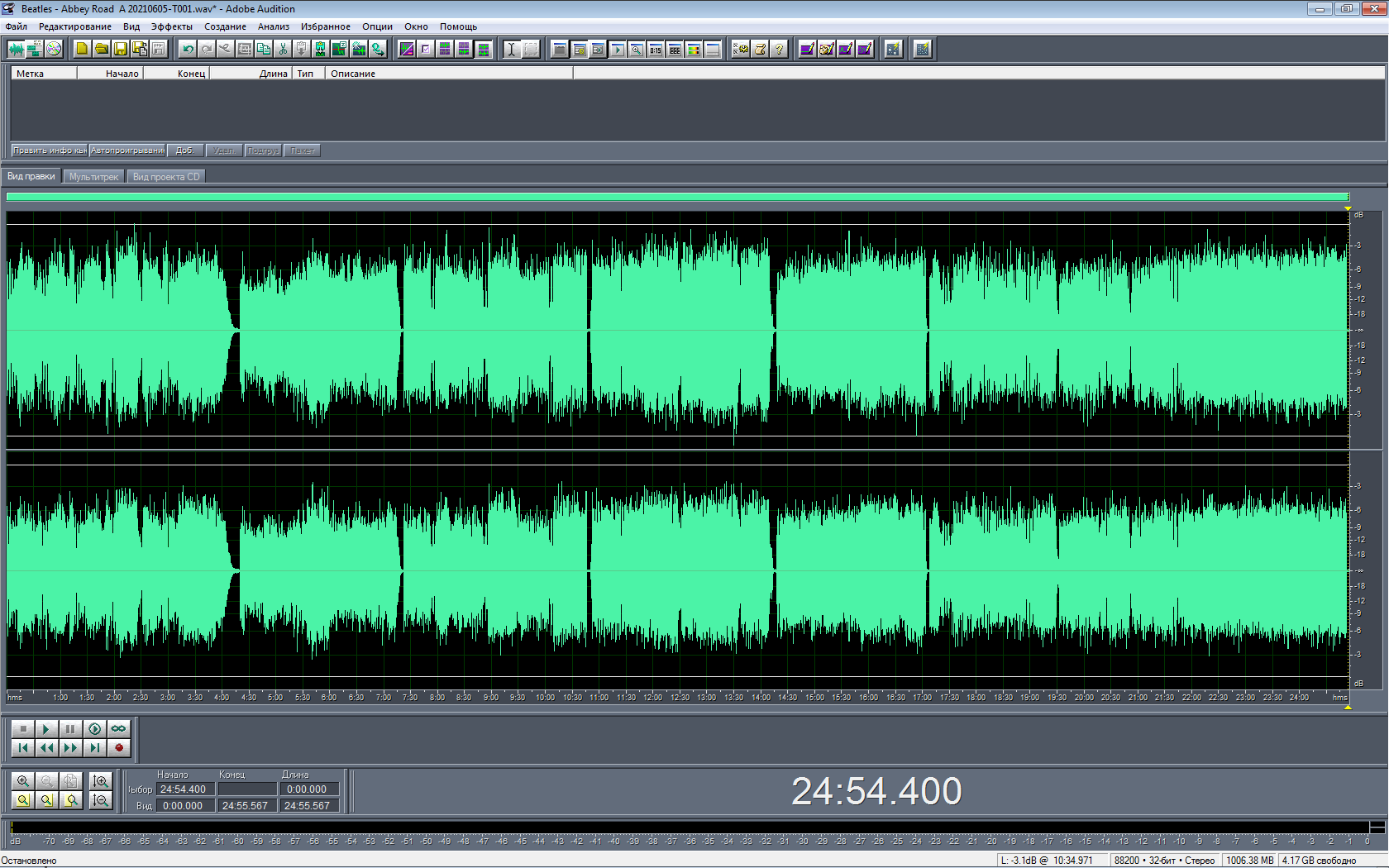Click large time display 24:54.400
The height and width of the screenshot is (868, 1389).
point(876,791)
